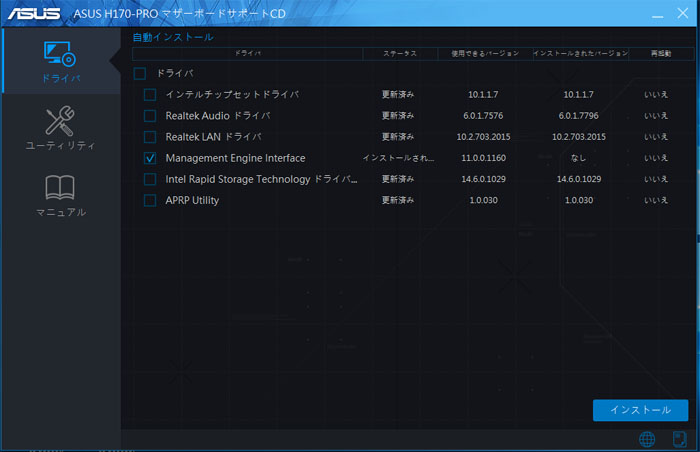
Task: Select the 自動インストール heading
Action: (173, 37)
